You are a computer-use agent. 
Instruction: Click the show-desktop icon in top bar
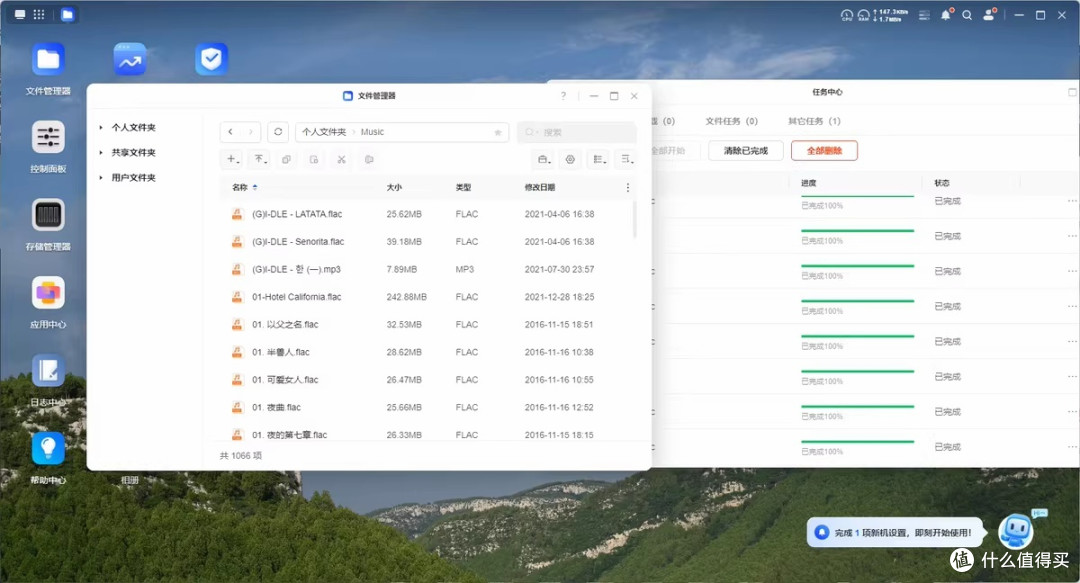click(20, 14)
